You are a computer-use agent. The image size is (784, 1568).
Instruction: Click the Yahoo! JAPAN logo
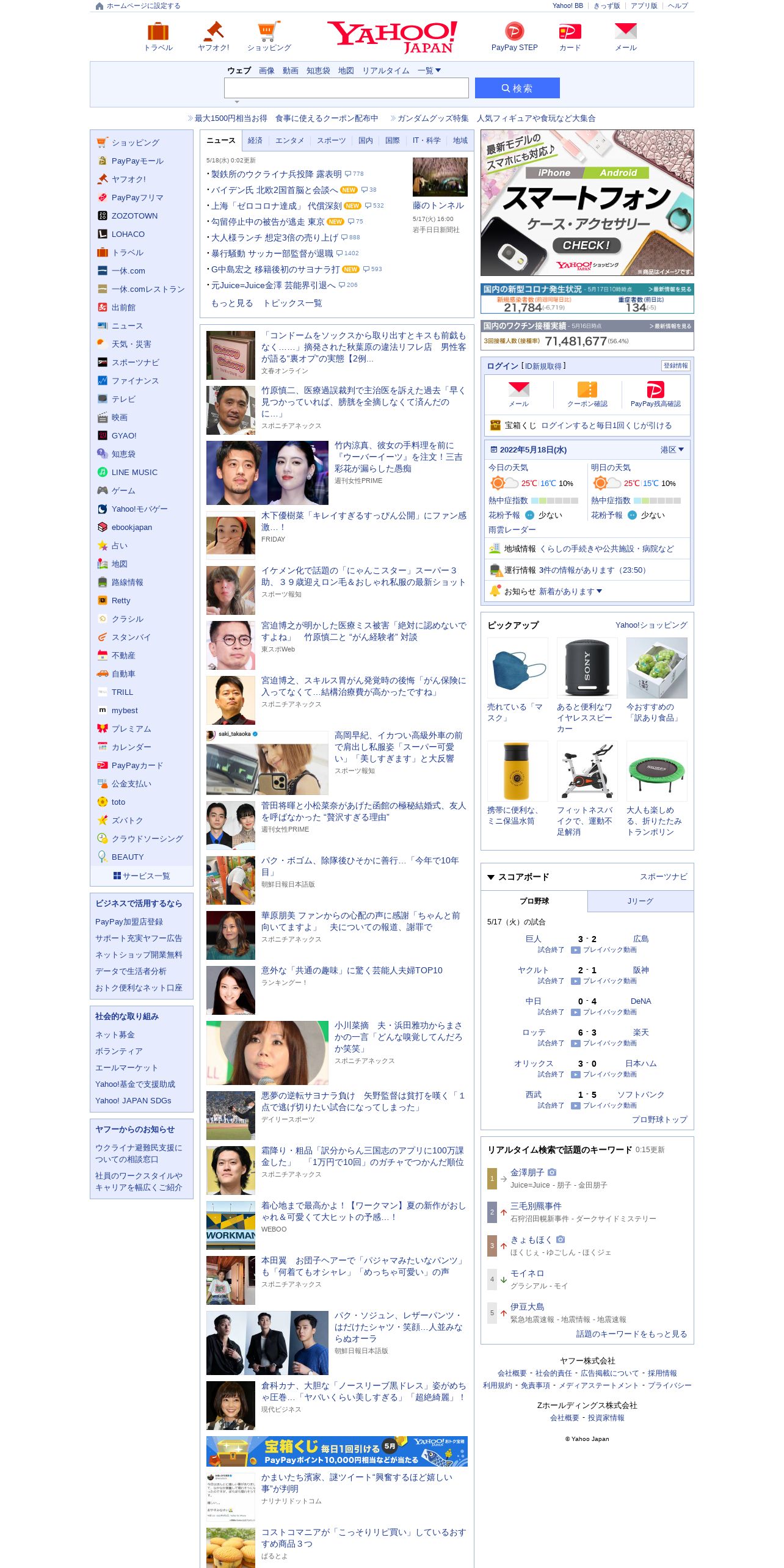pos(392,37)
